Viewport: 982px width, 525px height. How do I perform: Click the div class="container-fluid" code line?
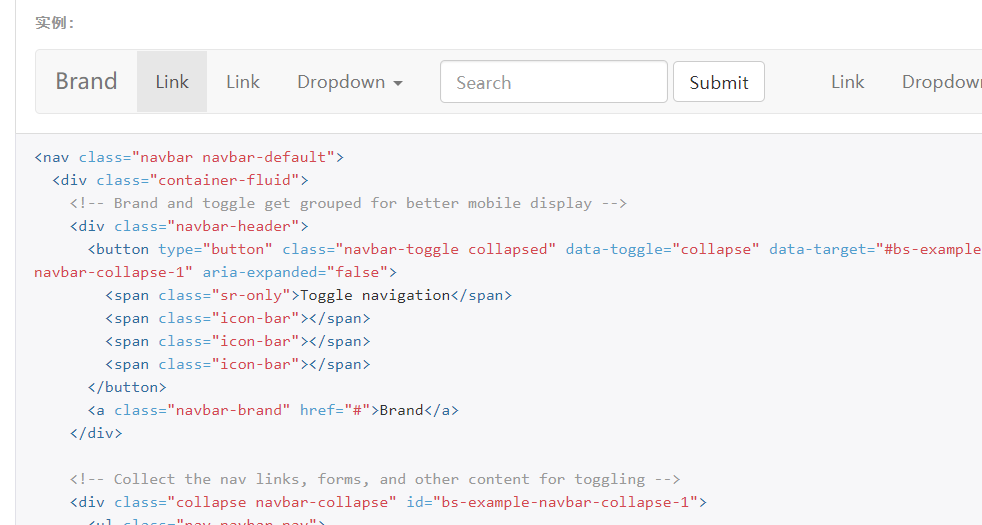pos(180,180)
